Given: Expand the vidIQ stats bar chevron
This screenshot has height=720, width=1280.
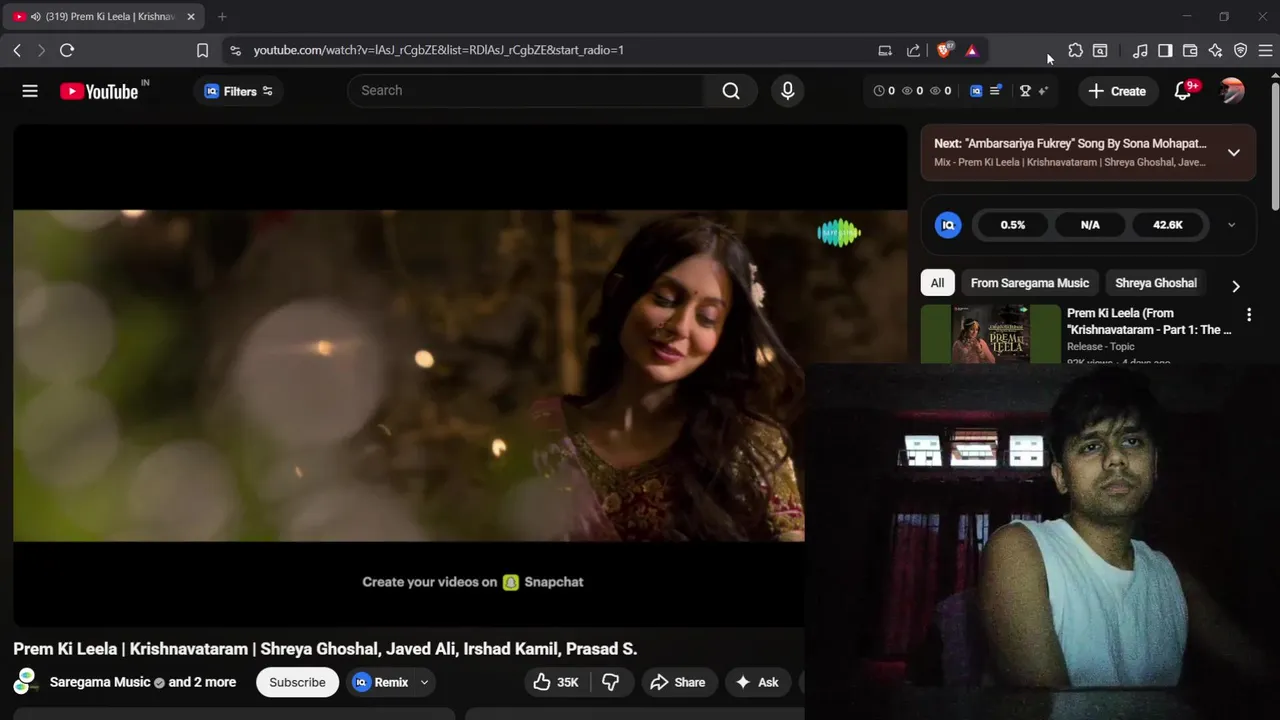Looking at the screenshot, I should pyautogui.click(x=1231, y=225).
